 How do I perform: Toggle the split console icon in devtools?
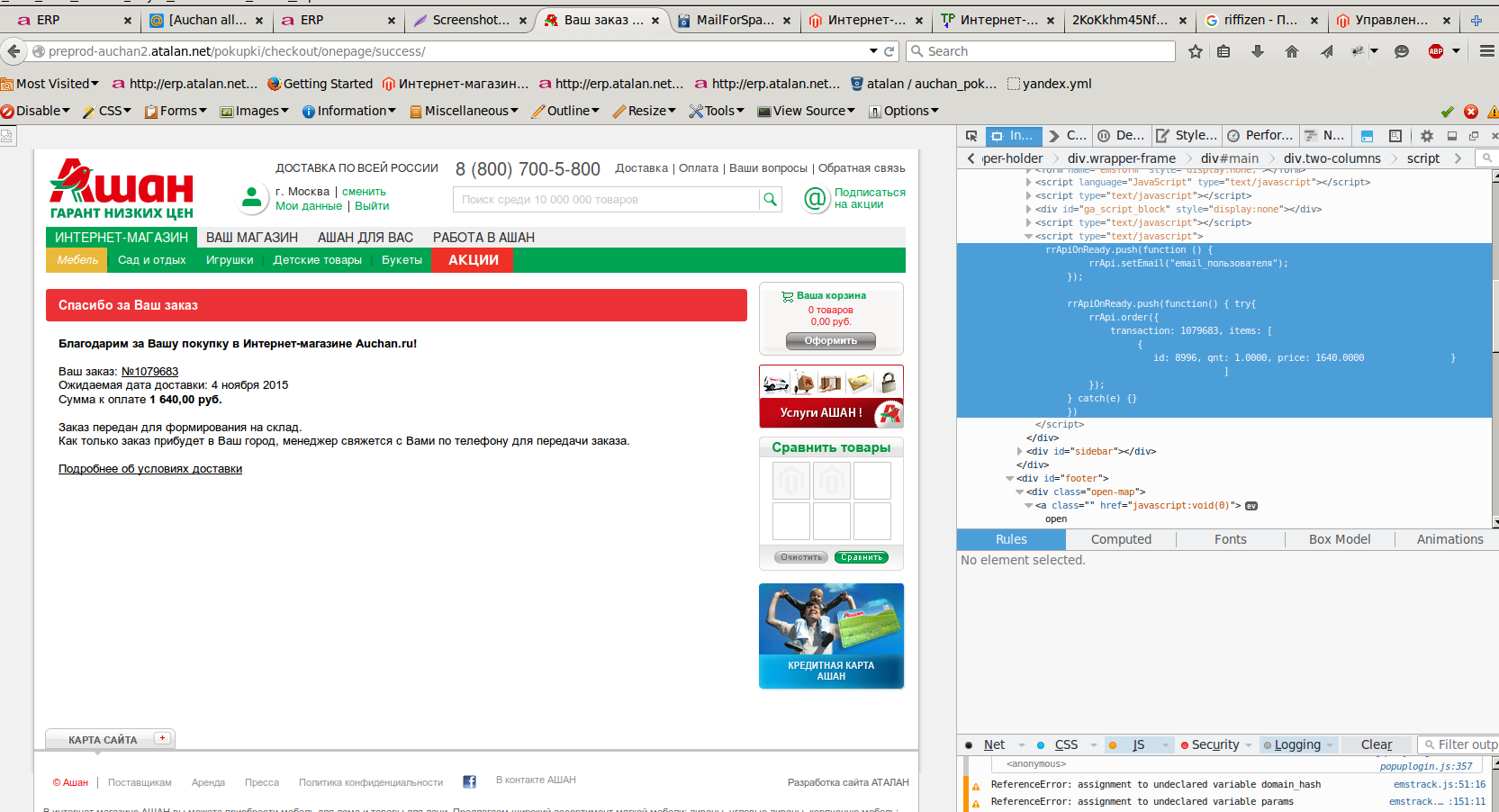[x=1367, y=136]
